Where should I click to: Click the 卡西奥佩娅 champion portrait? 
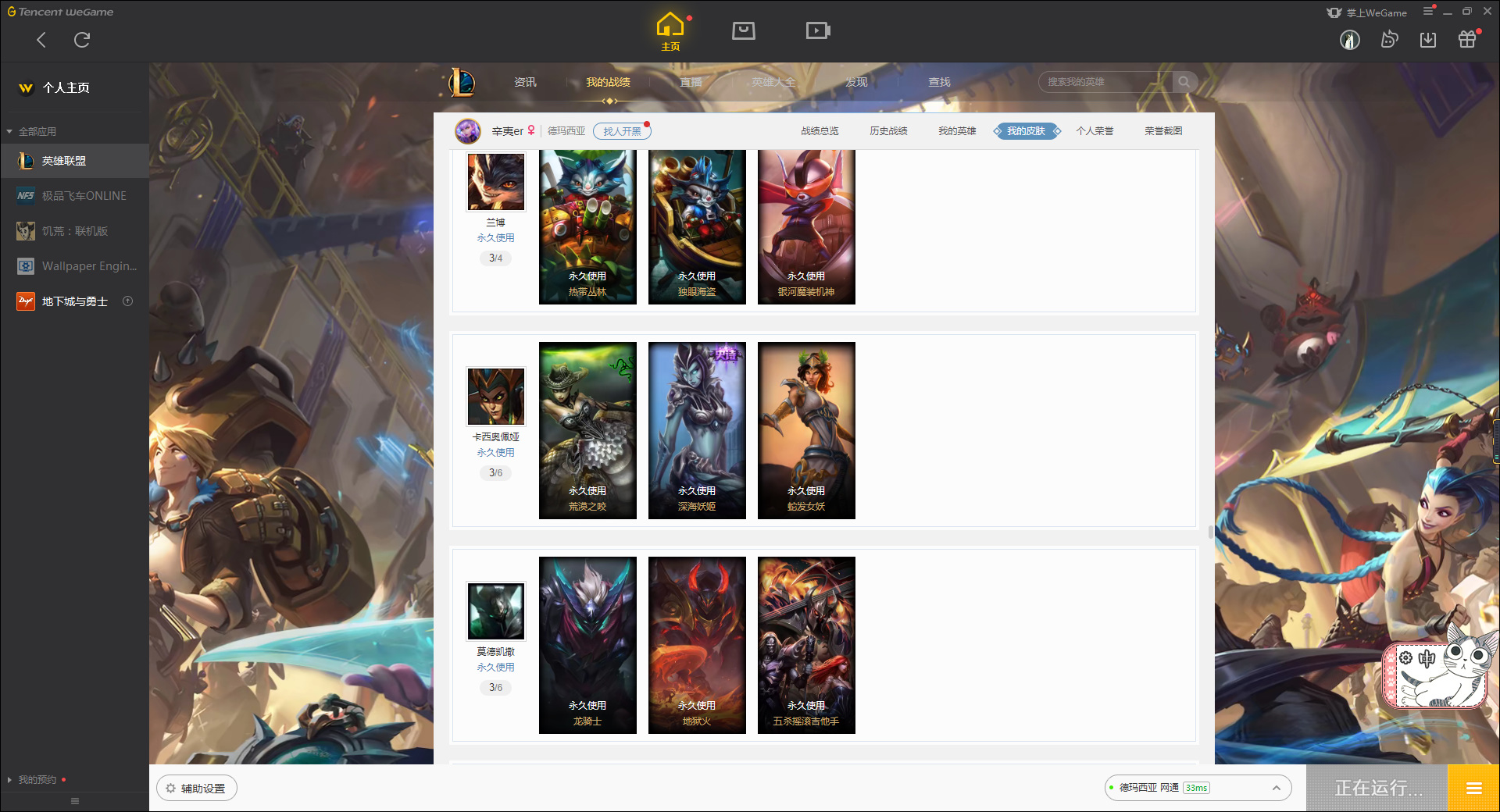[x=496, y=397]
